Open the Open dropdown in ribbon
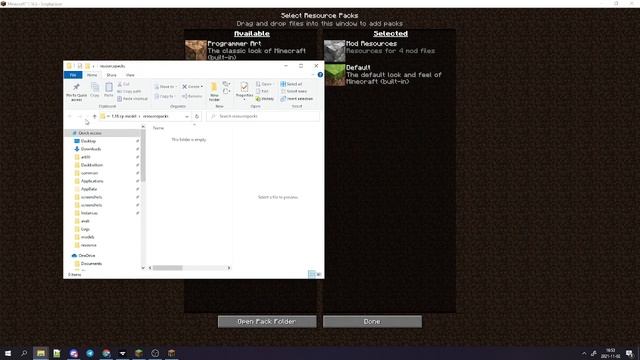This screenshot has width=640, height=360. [x=264, y=84]
